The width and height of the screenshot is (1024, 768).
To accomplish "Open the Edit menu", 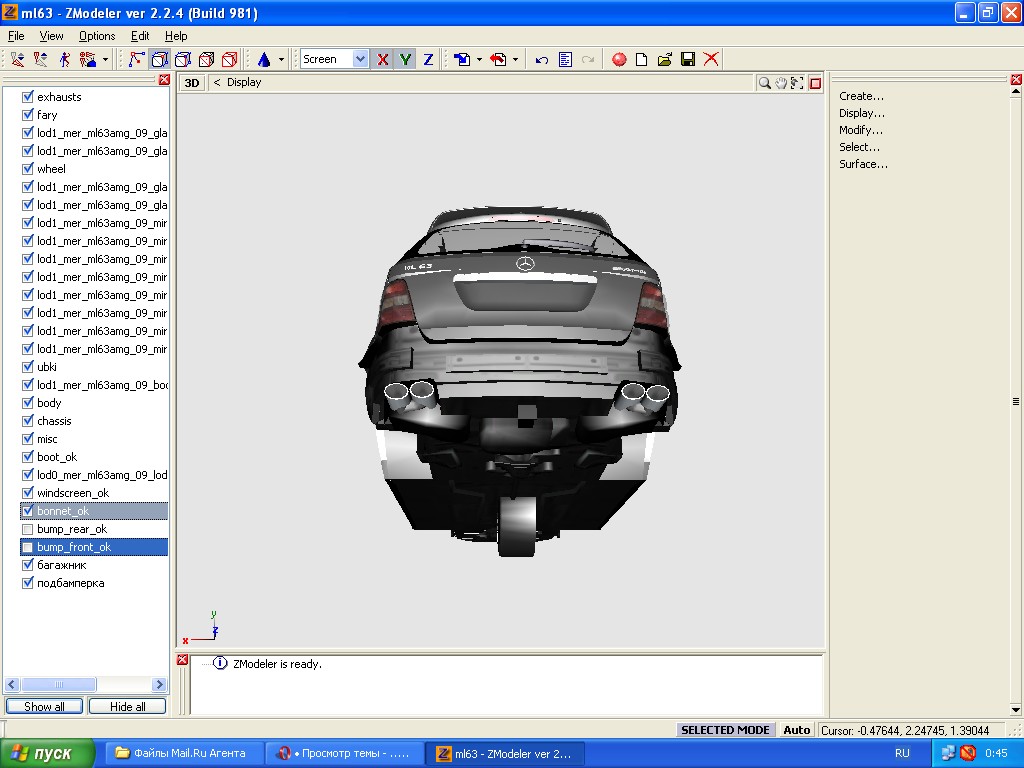I will coord(140,36).
